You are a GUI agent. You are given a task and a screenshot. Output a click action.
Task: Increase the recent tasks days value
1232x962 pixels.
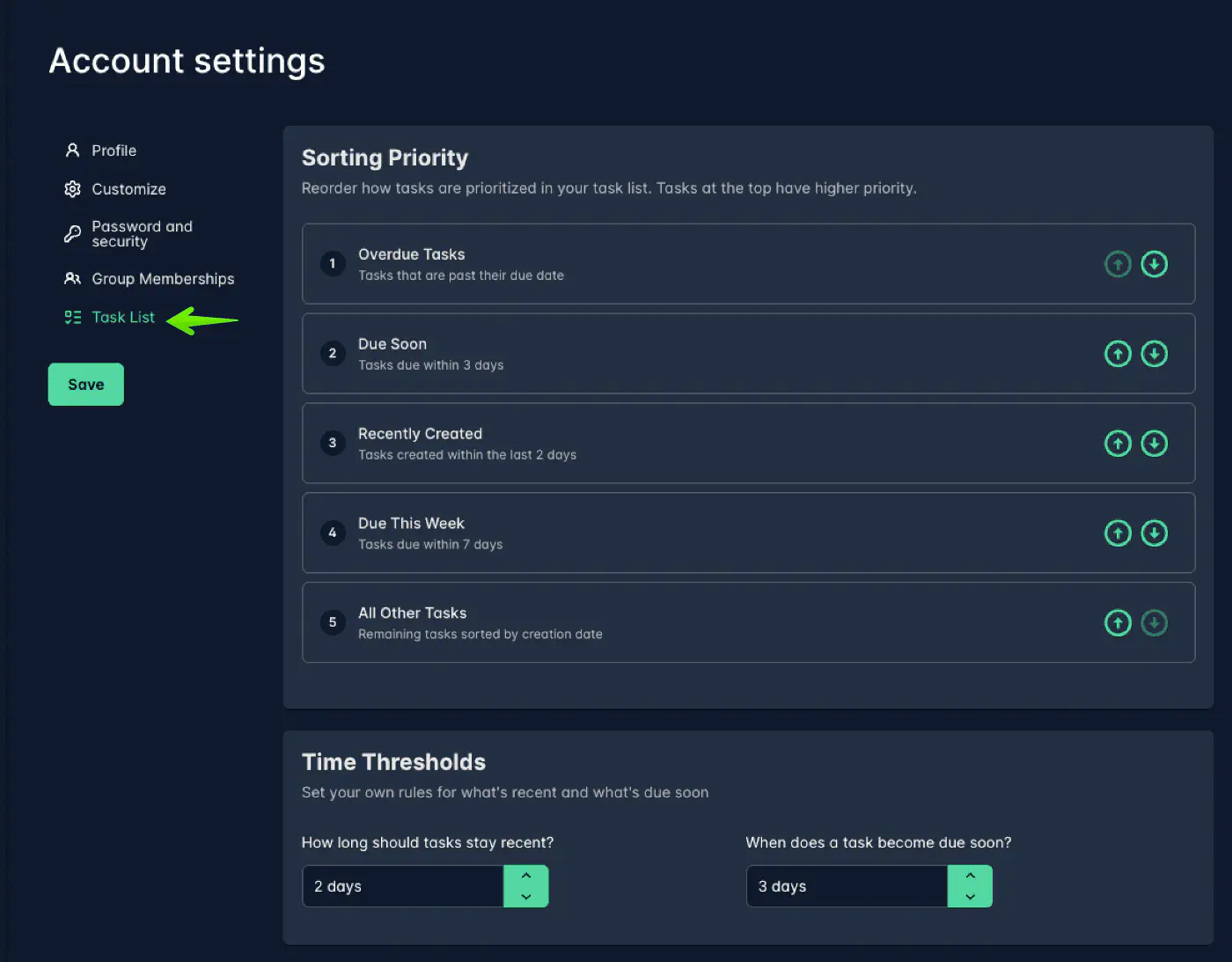point(526,876)
